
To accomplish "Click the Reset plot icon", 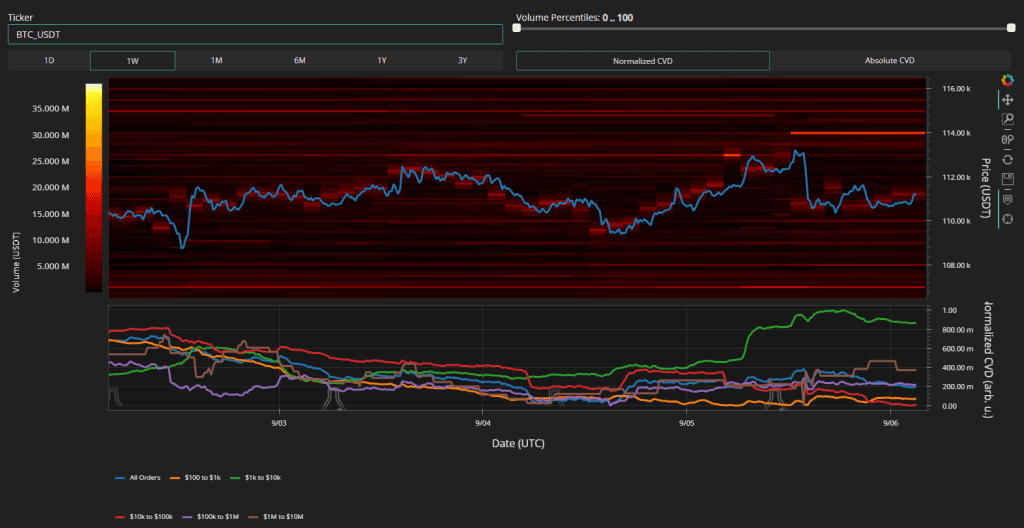I will 1007,160.
